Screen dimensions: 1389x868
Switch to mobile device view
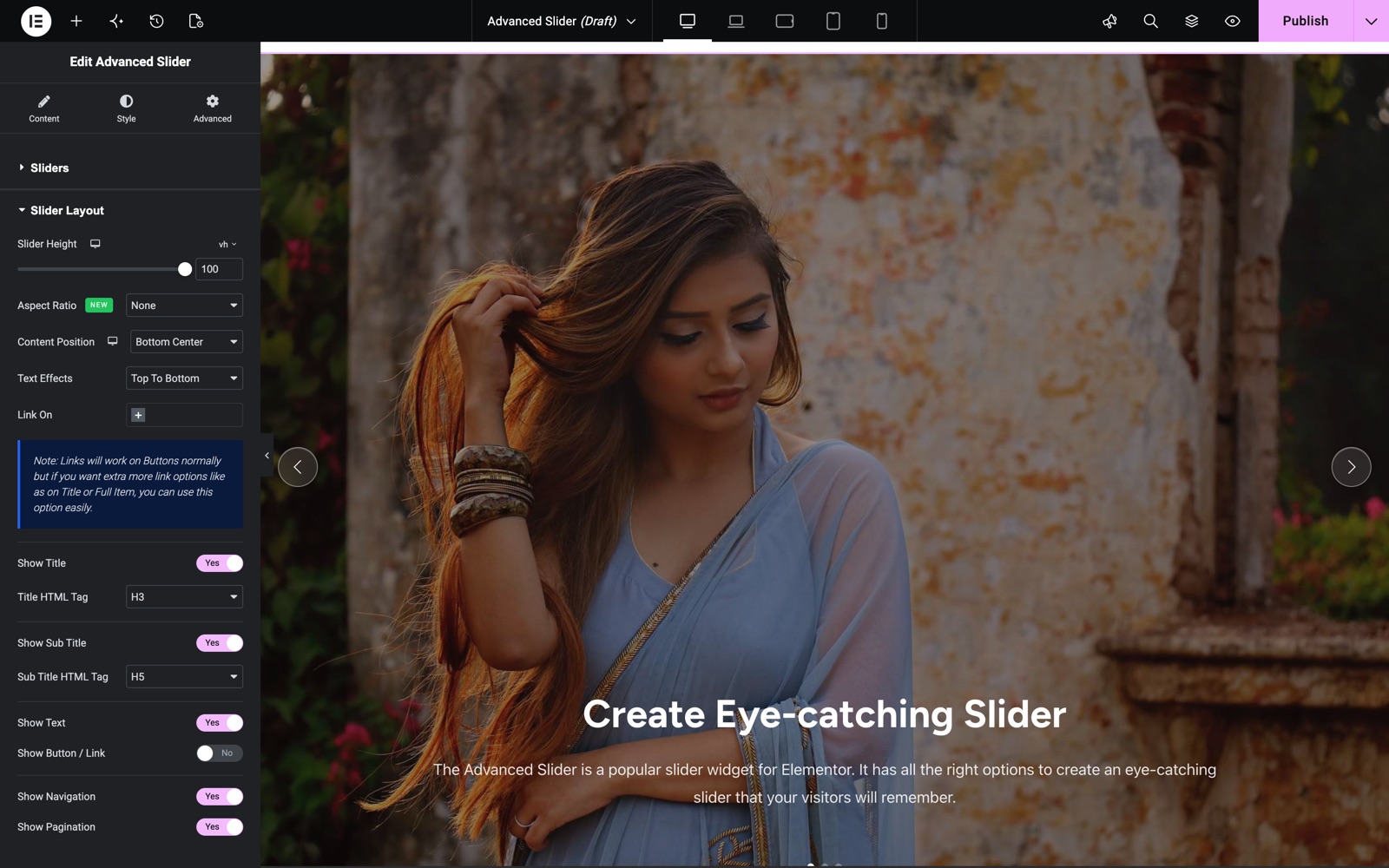882,21
